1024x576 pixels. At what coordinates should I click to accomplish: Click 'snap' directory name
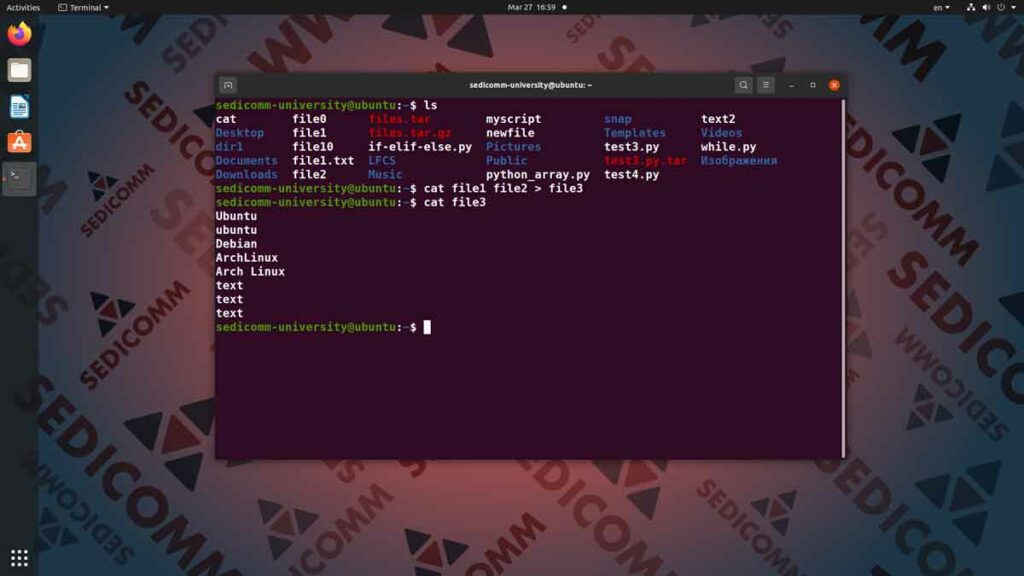[x=617, y=119]
